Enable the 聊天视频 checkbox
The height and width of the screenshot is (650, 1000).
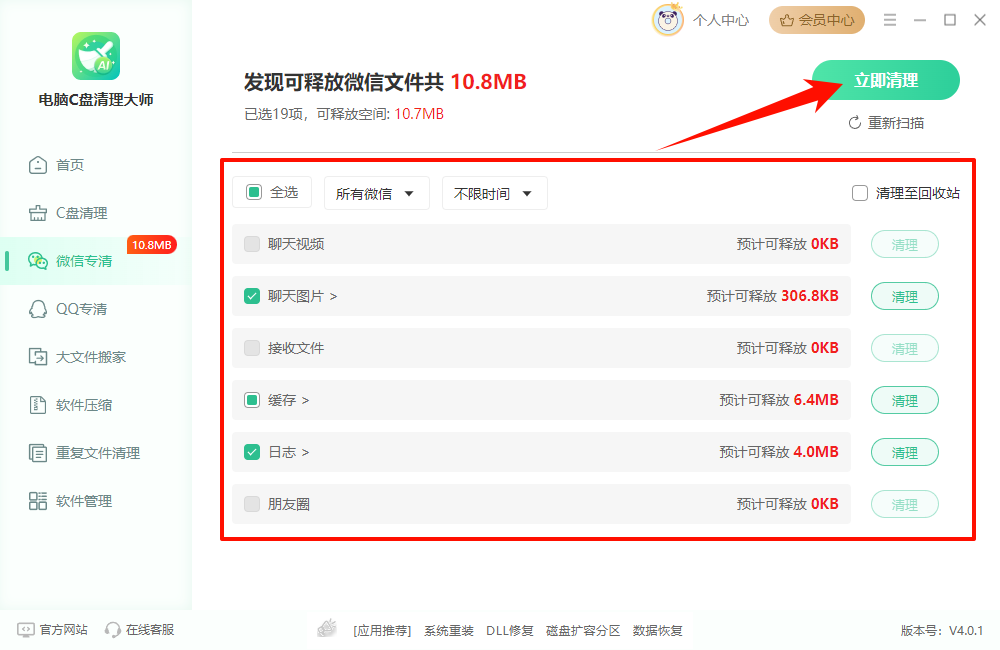coord(251,243)
